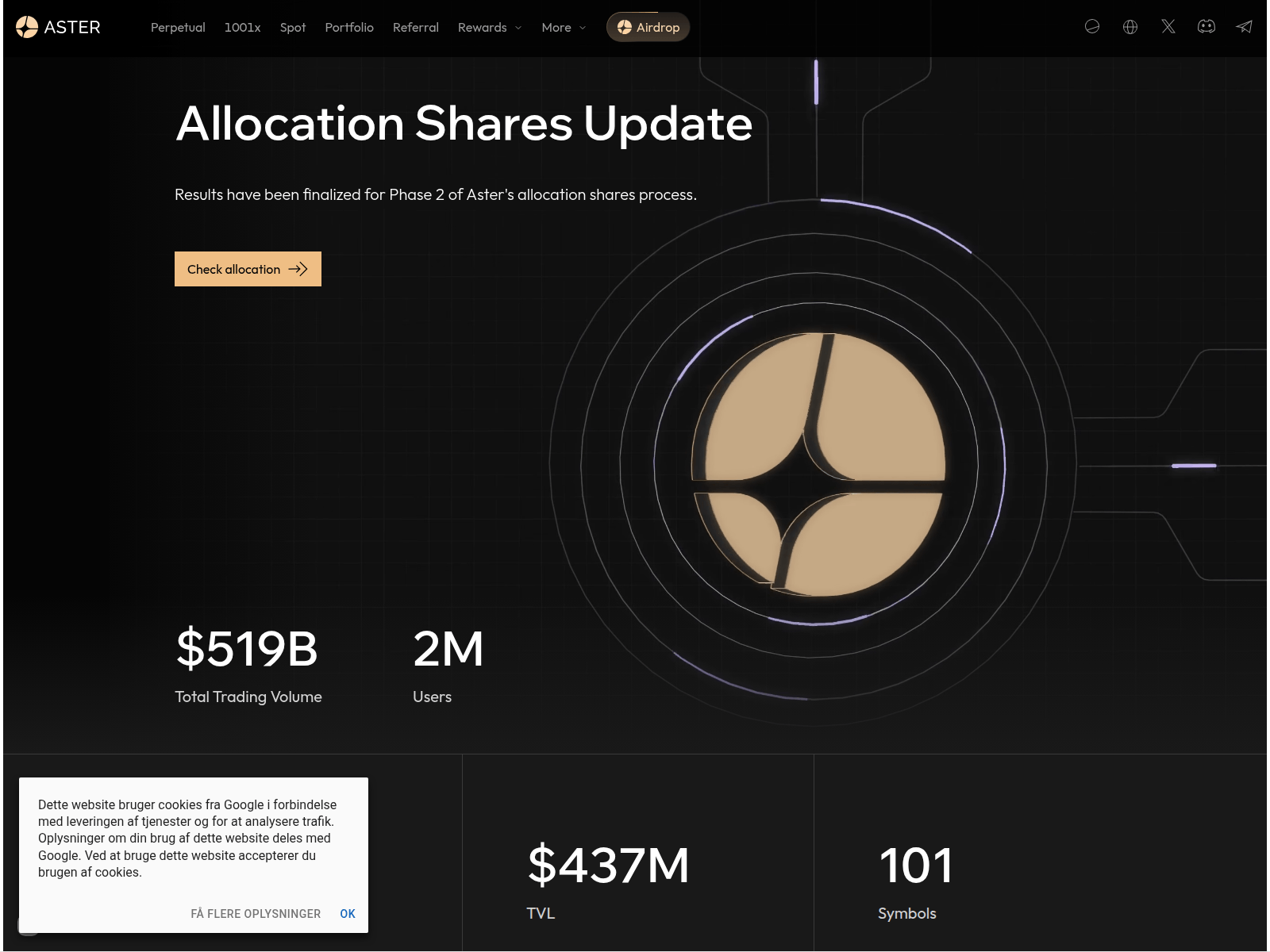Image resolution: width=1270 pixels, height=952 pixels.
Task: Open the Referral page
Action: pyautogui.click(x=416, y=27)
